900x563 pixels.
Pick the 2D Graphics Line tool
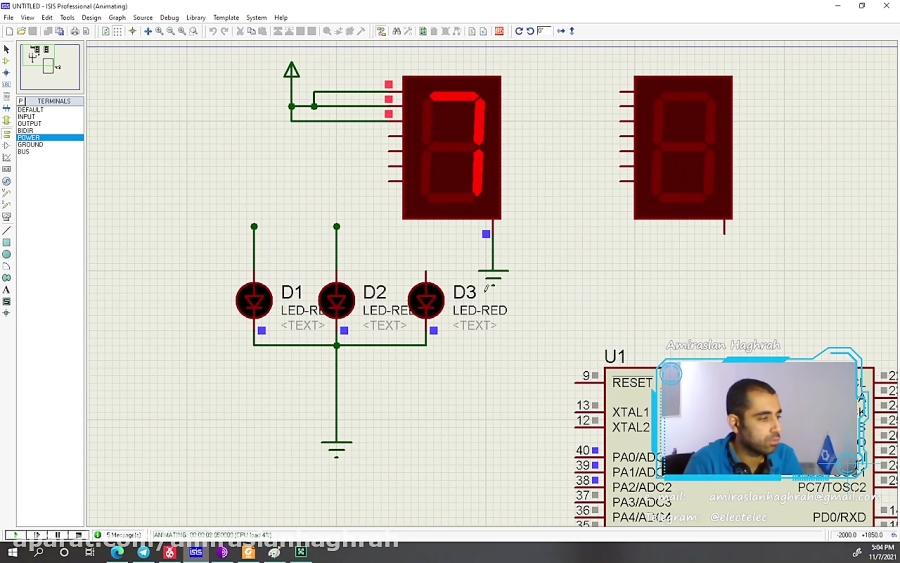pyautogui.click(x=6, y=230)
